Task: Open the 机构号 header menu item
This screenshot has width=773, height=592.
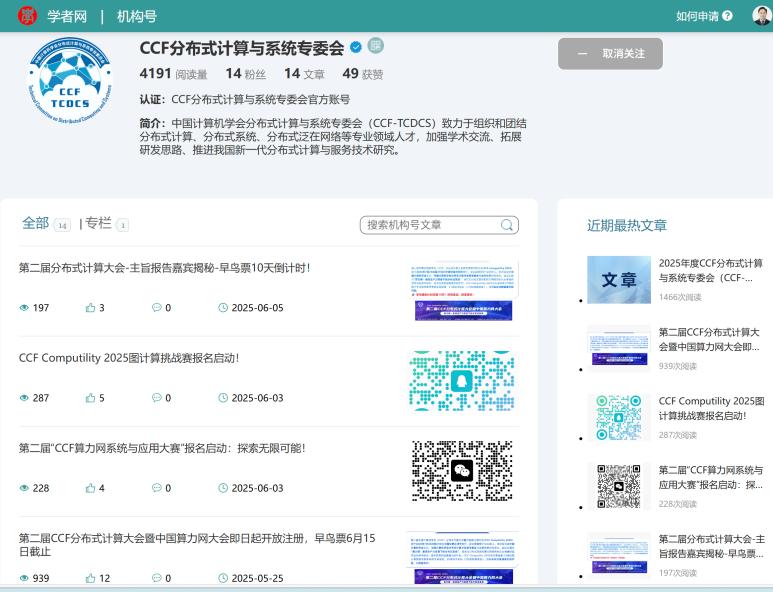Action: pyautogui.click(x=137, y=16)
